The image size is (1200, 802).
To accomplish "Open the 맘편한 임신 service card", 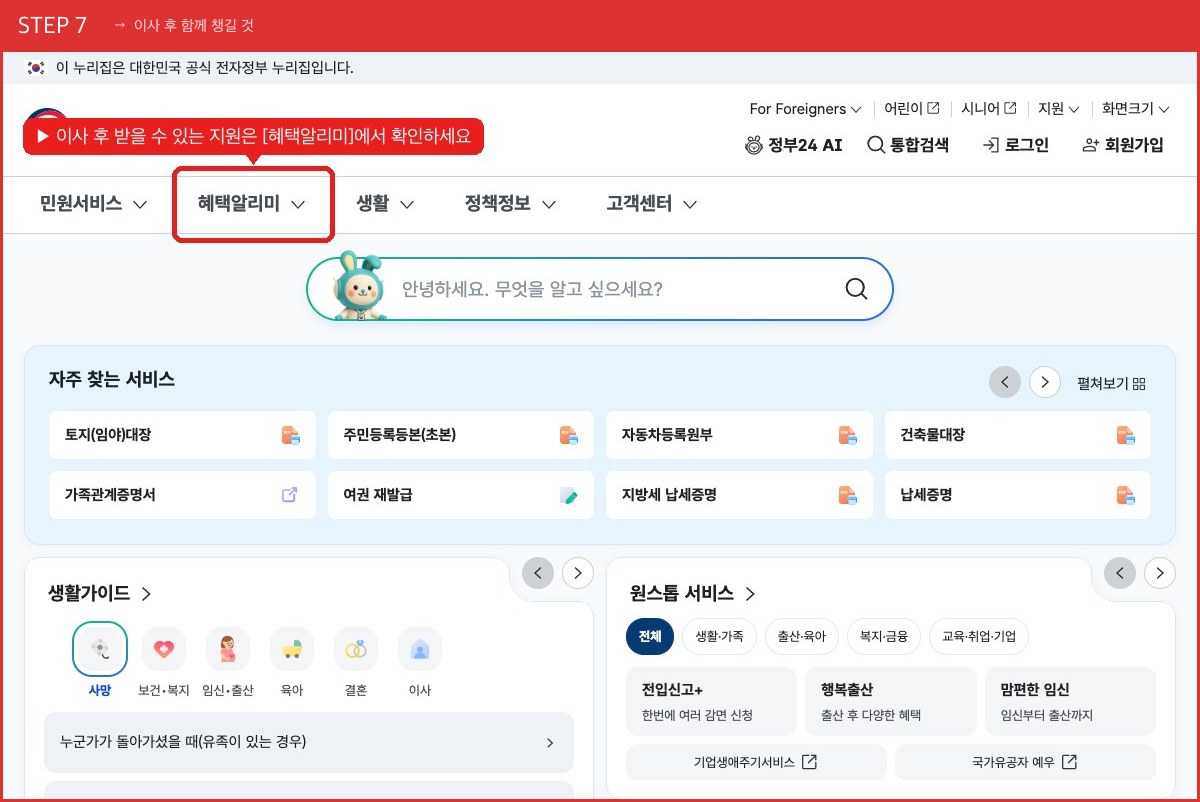I will (x=1070, y=702).
